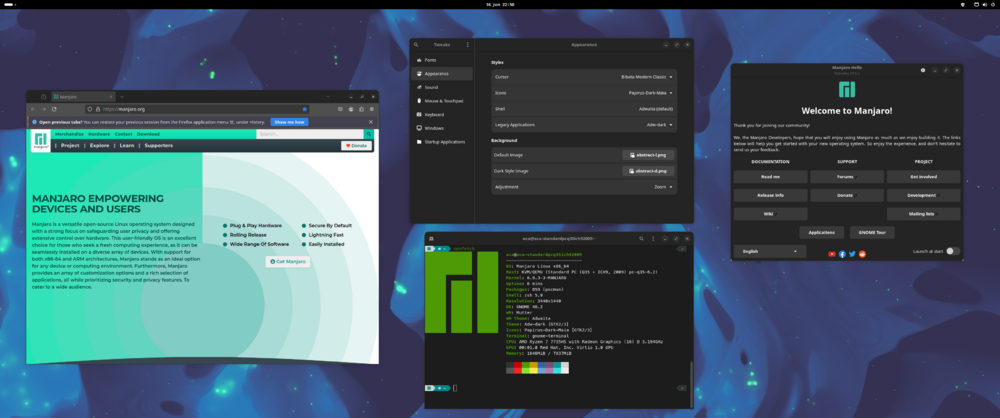Viewport: 1000px width, 418px height.
Task: Open the Legacy Applications dropdown Adw-dark
Action: click(x=659, y=125)
